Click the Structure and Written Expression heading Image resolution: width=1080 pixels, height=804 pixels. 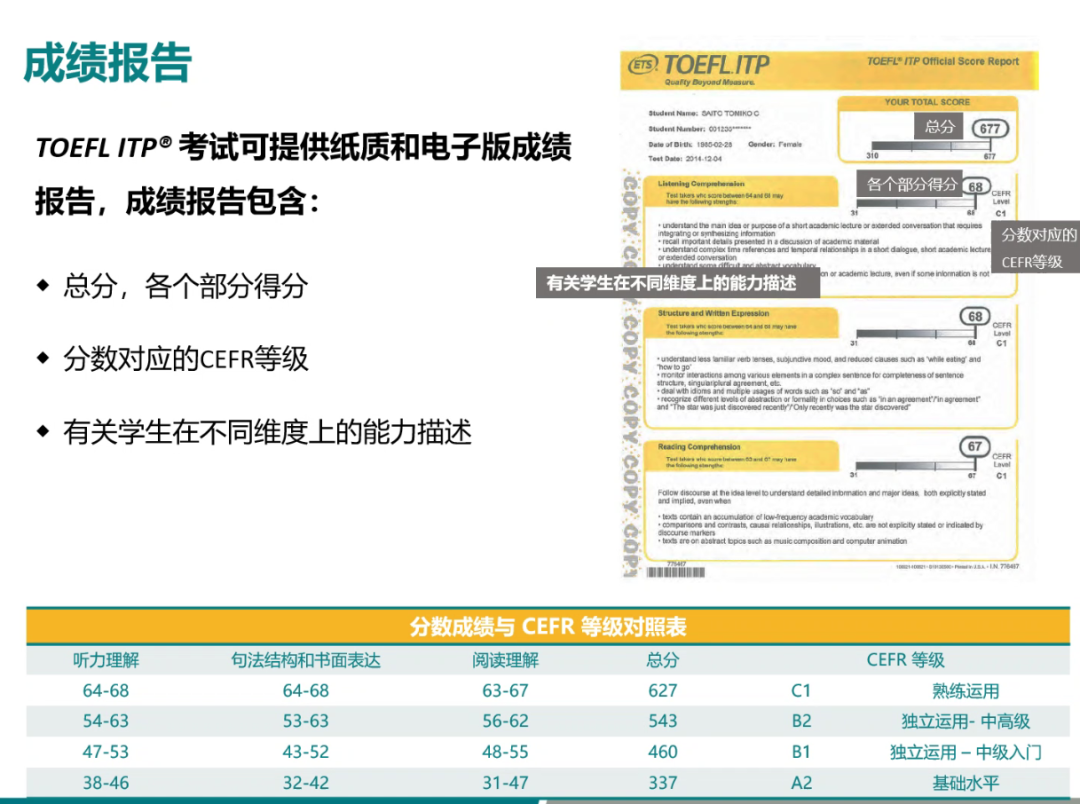coord(713,313)
